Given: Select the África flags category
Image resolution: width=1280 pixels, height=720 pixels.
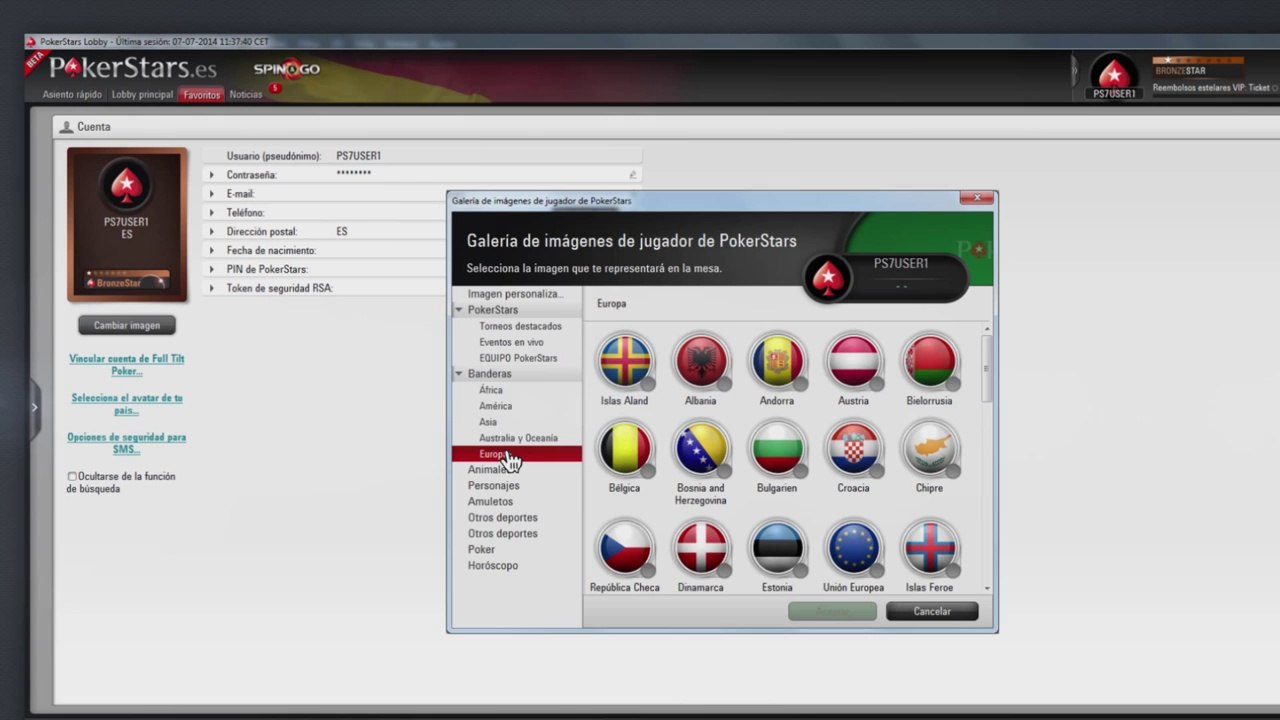Looking at the screenshot, I should click(491, 390).
